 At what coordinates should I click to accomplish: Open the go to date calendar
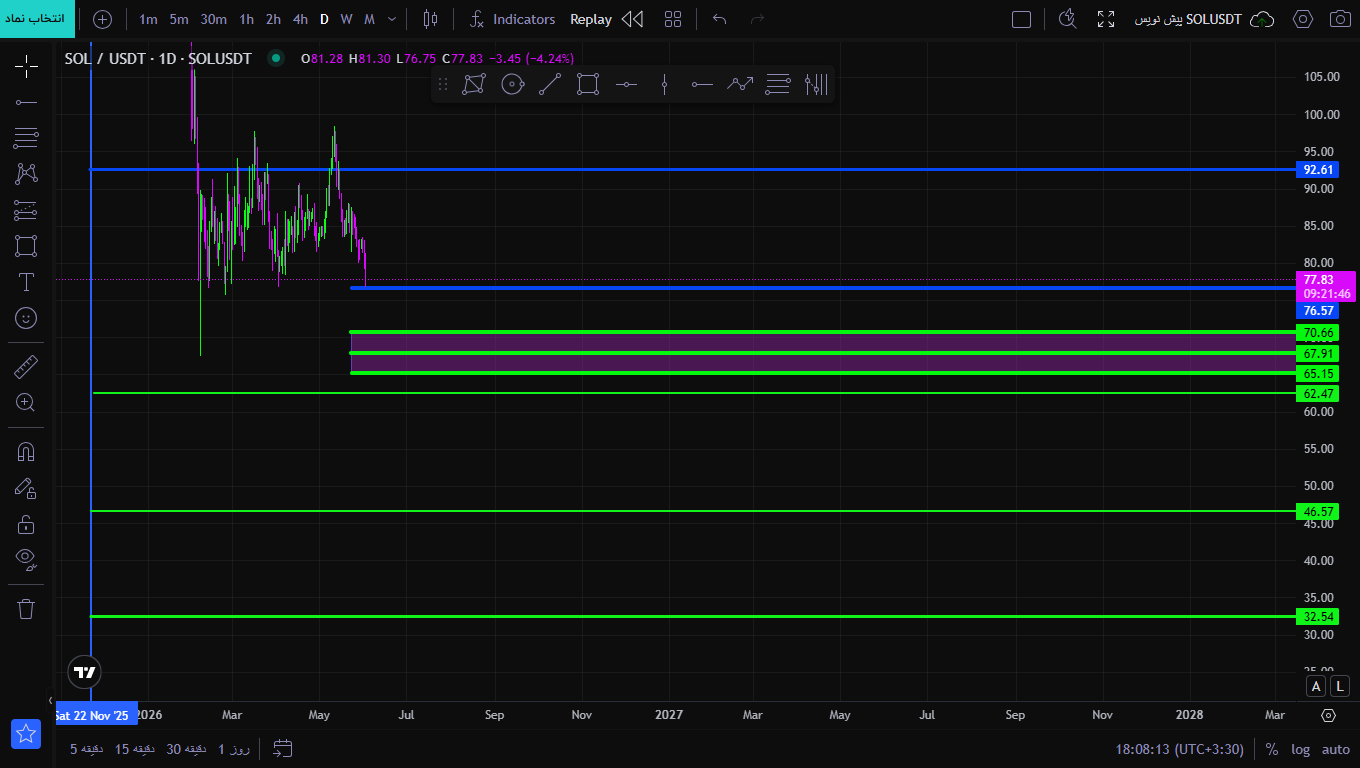[x=283, y=748]
